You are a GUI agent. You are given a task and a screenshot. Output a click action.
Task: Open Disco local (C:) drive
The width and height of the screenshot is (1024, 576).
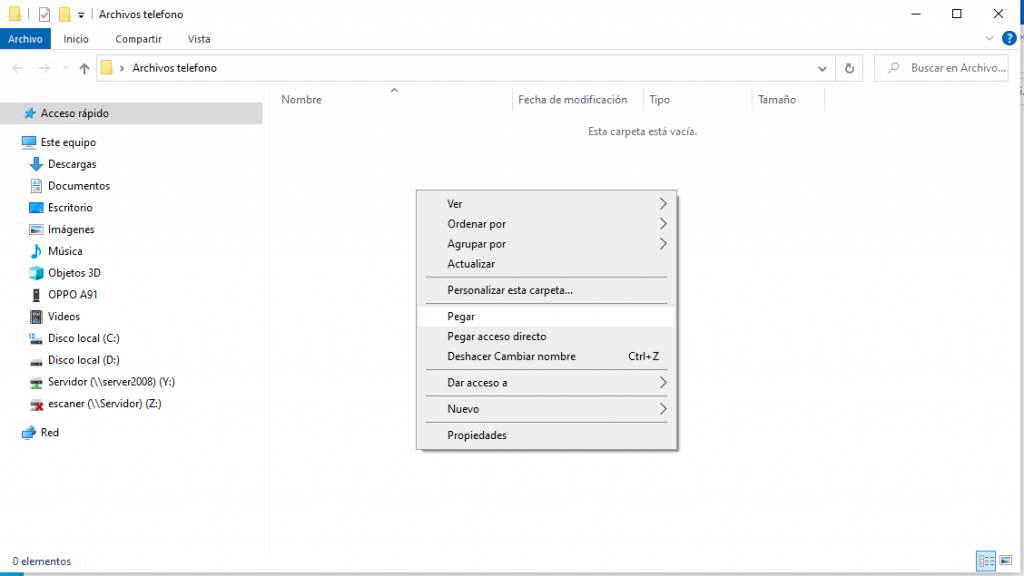pyautogui.click(x=83, y=338)
